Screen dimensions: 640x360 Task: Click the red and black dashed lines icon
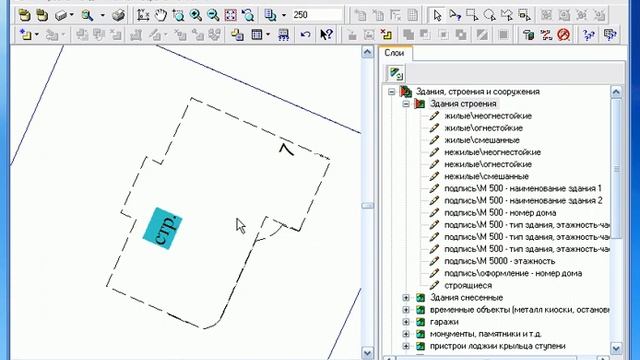tap(546, 35)
